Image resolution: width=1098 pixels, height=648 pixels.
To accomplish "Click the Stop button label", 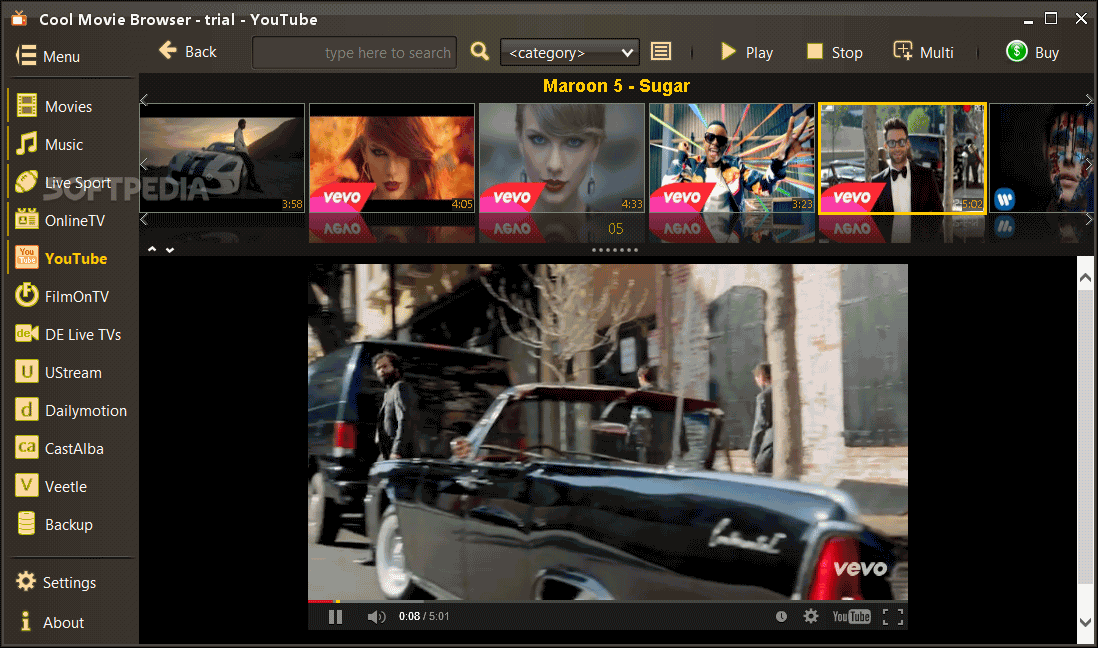I will click(x=847, y=53).
